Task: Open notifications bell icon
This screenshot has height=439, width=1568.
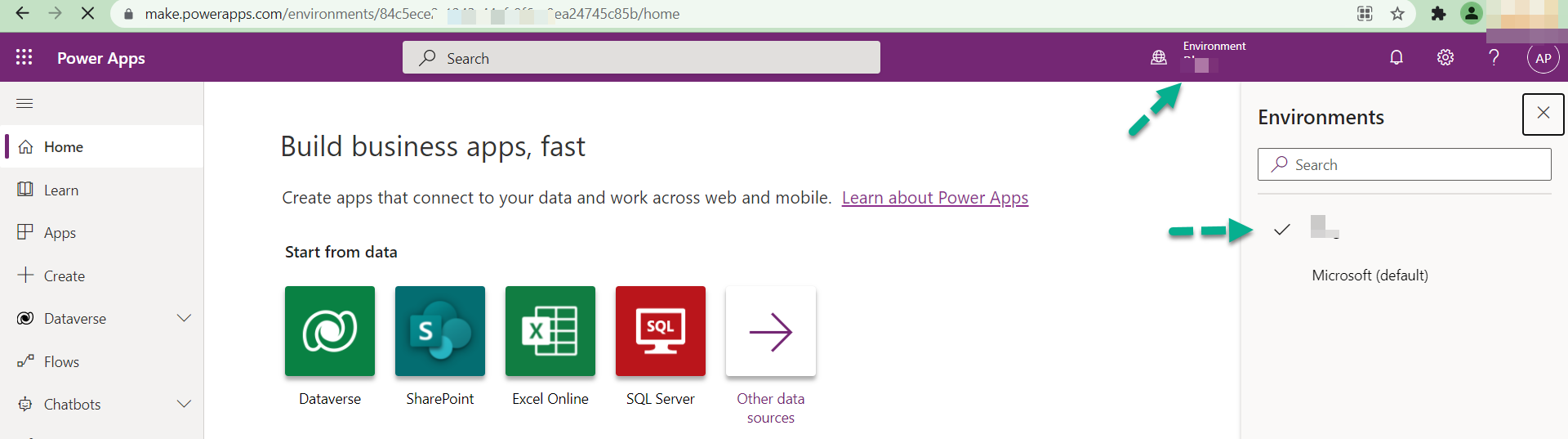Action: point(1396,57)
